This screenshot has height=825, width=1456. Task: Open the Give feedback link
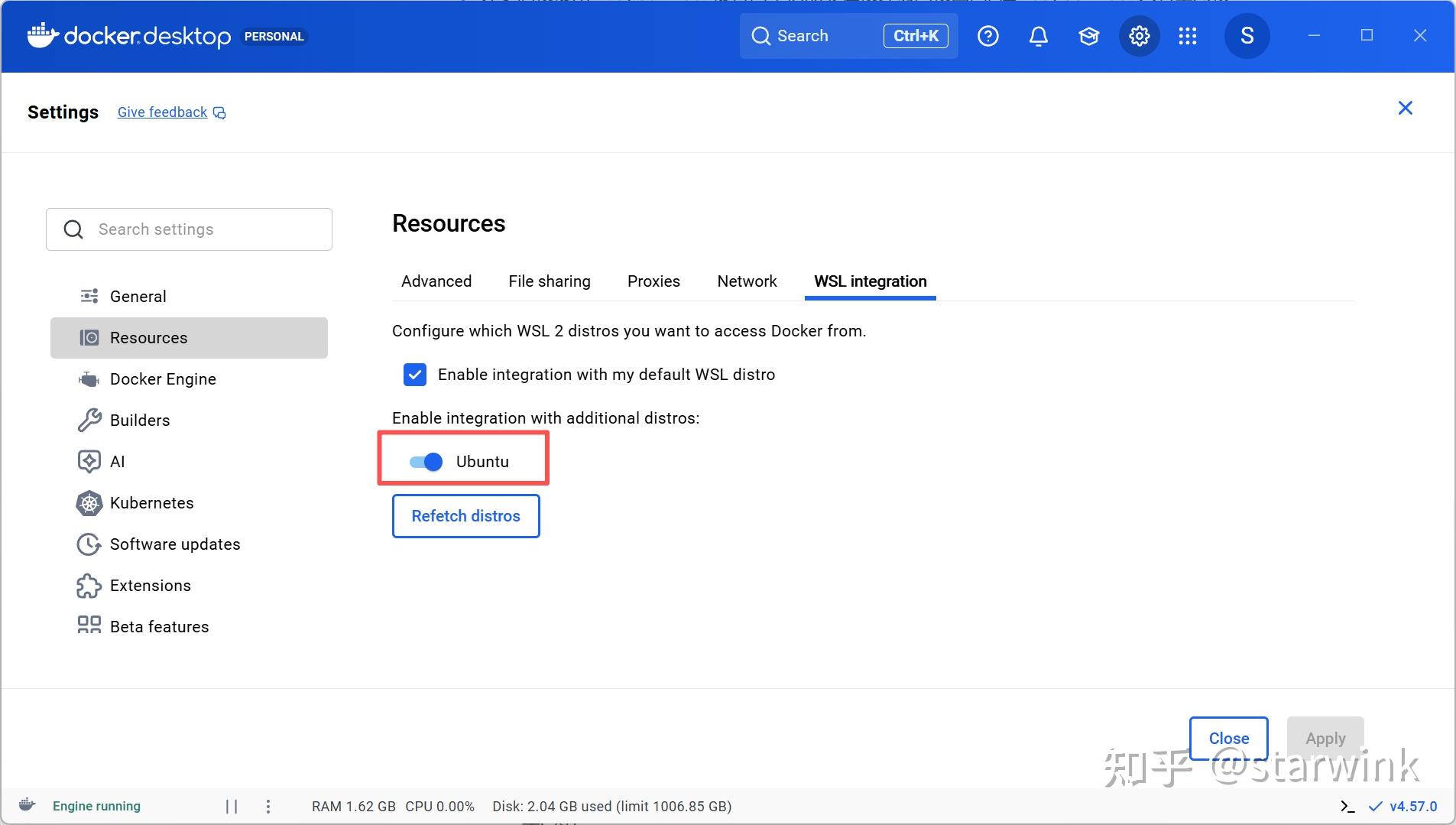(x=162, y=112)
